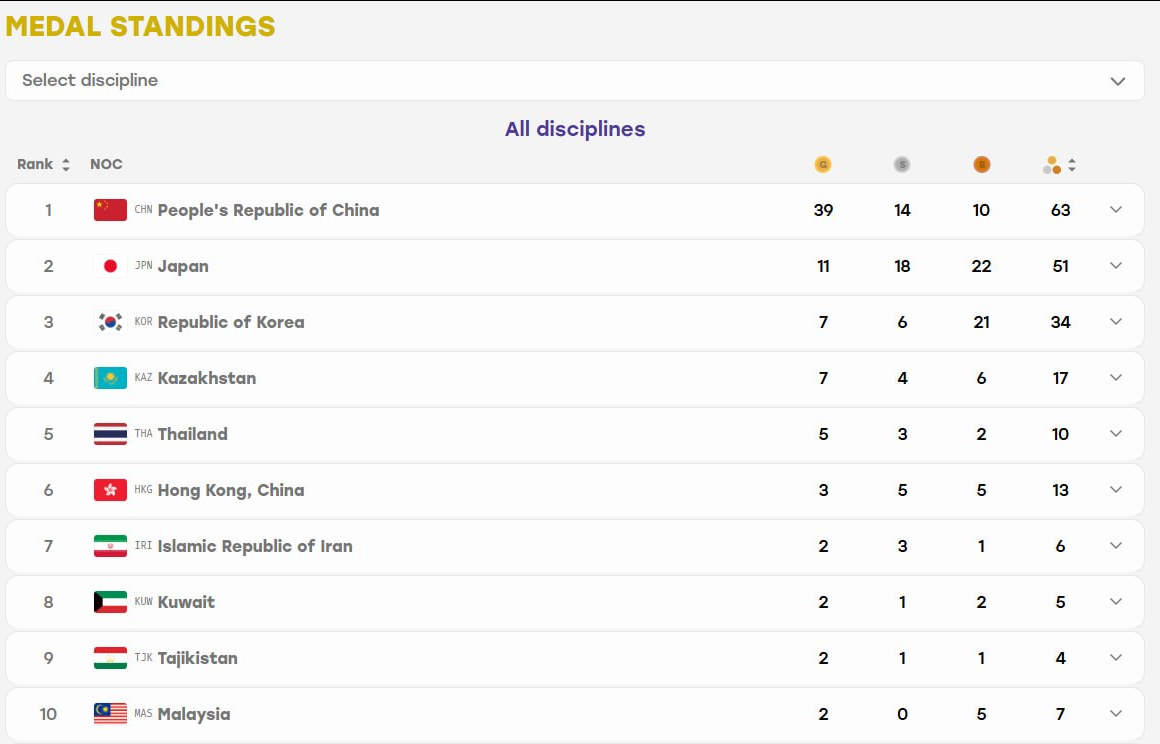Expand People's Republic of China row

coord(1116,210)
